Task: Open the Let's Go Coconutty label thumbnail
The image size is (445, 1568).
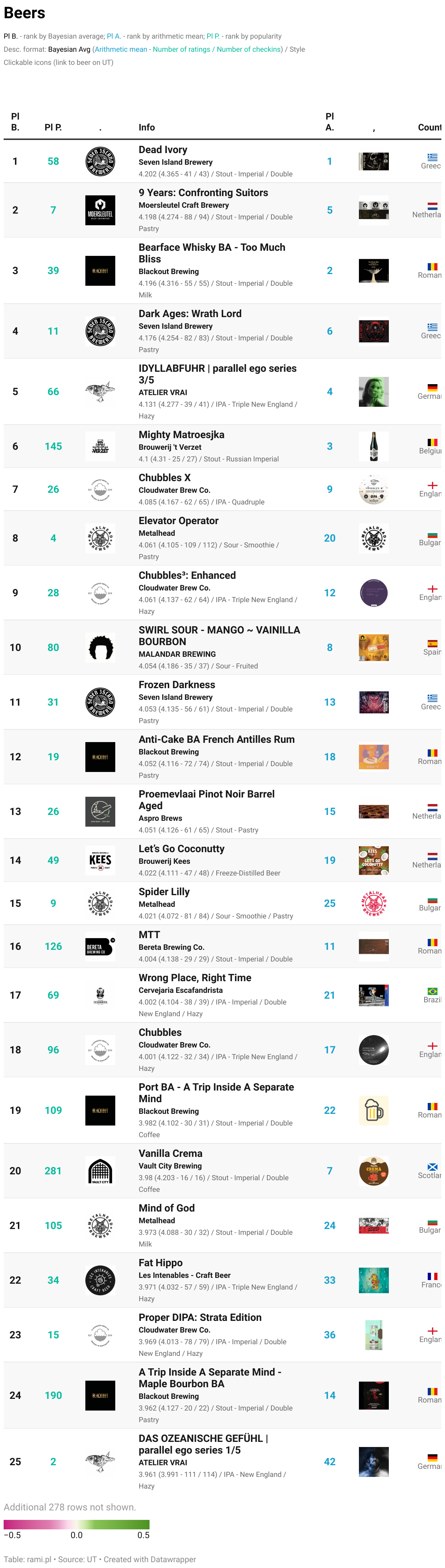Action: (373, 860)
